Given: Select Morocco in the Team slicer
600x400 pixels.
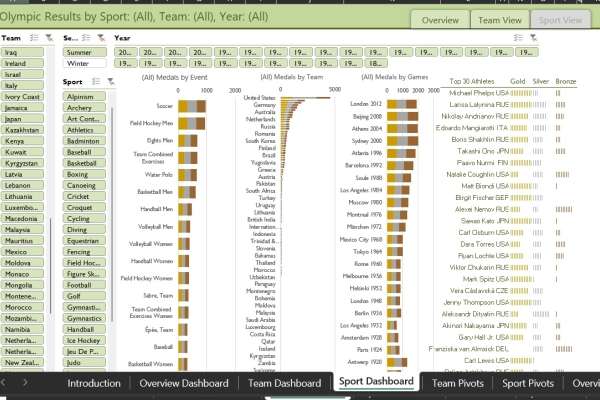Looking at the screenshot, I should 22,307.
